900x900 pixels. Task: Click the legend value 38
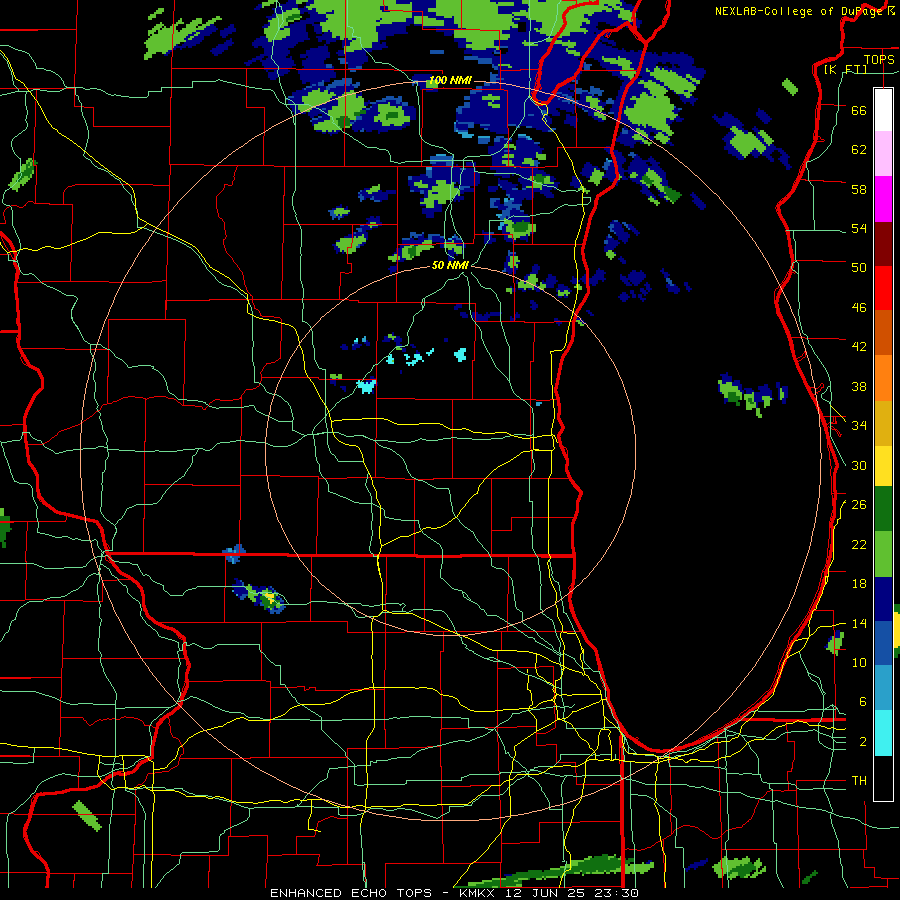pos(859,386)
